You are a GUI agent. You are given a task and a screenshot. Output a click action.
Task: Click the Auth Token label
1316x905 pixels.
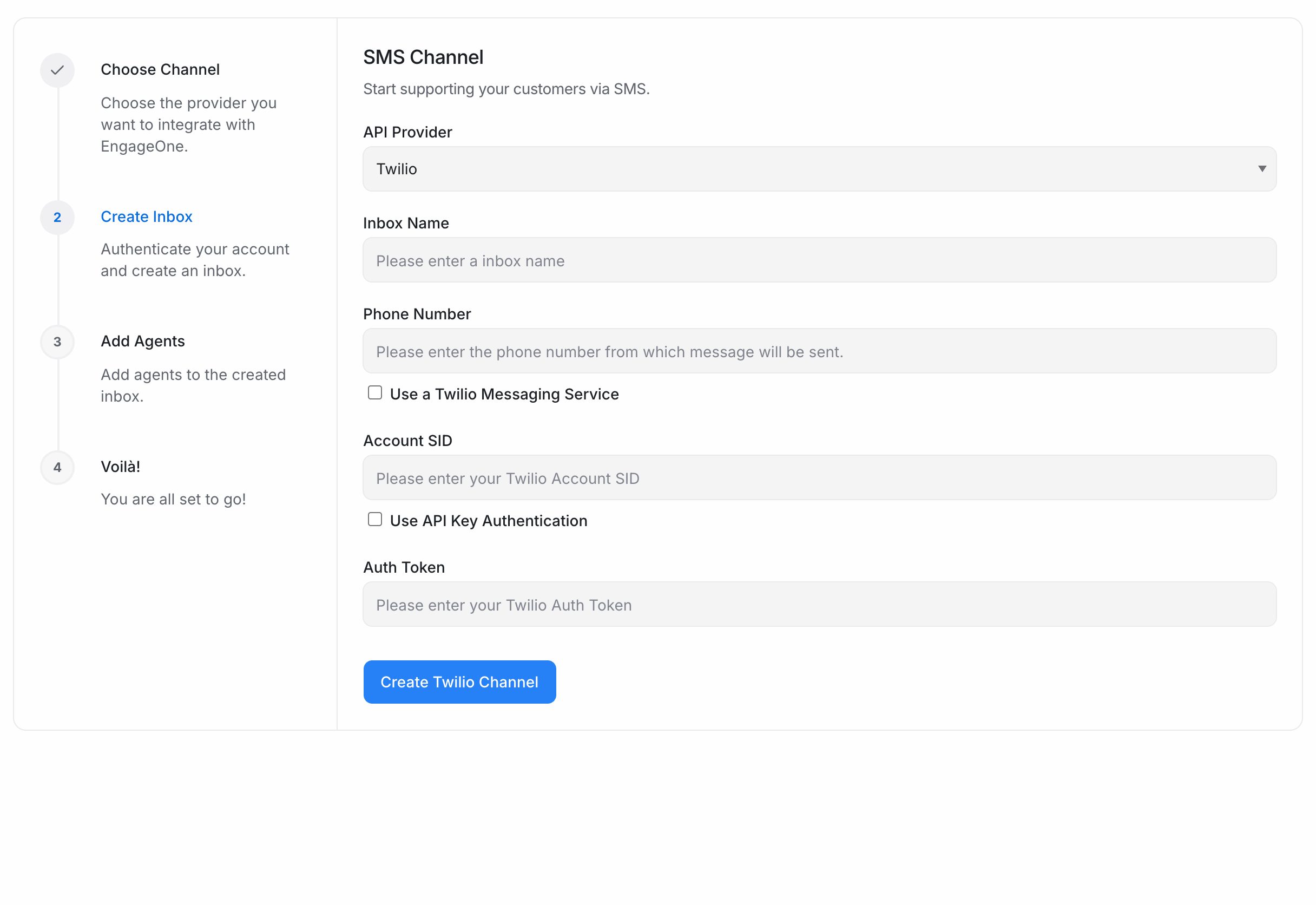404,568
